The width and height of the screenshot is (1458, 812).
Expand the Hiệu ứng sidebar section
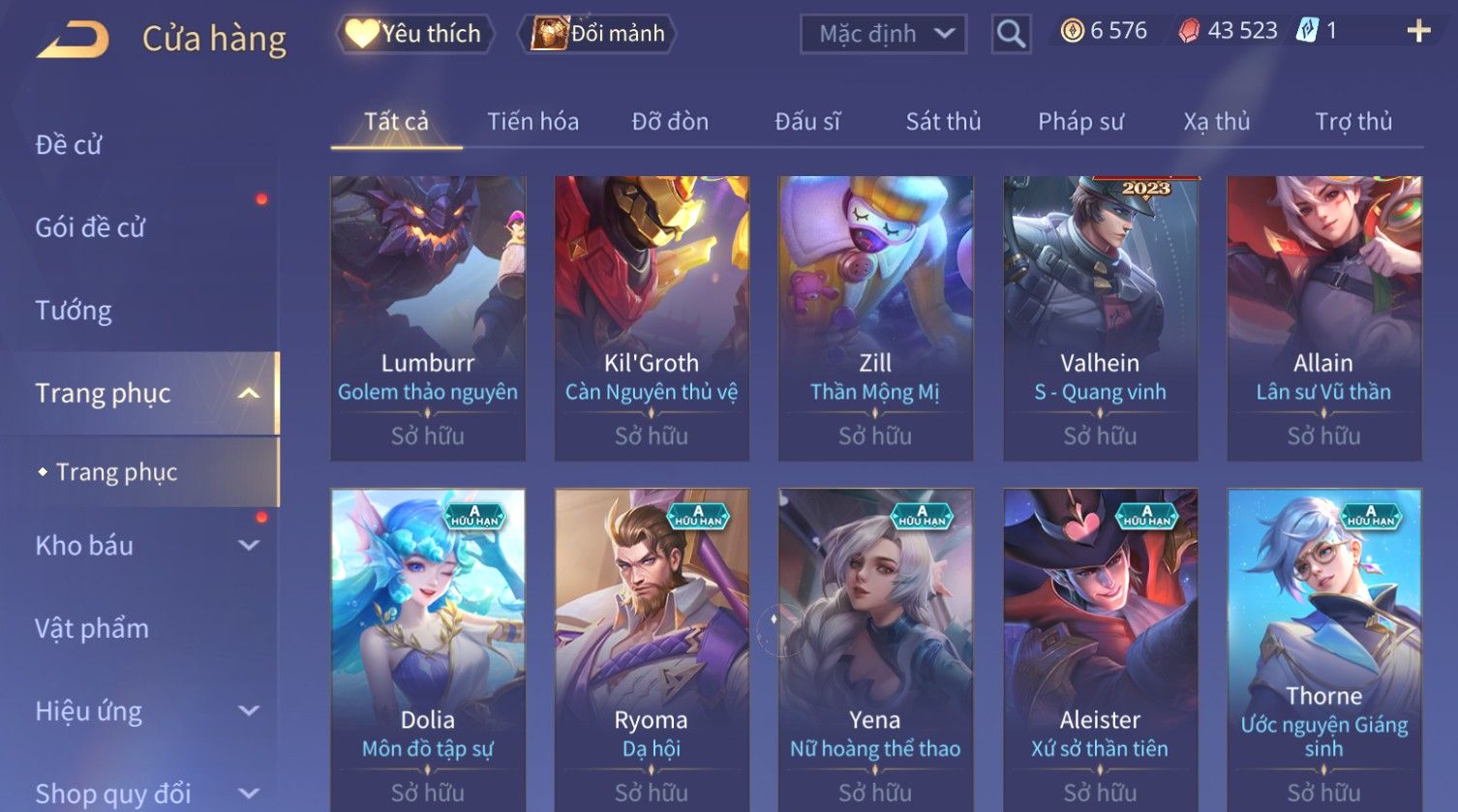tap(249, 710)
